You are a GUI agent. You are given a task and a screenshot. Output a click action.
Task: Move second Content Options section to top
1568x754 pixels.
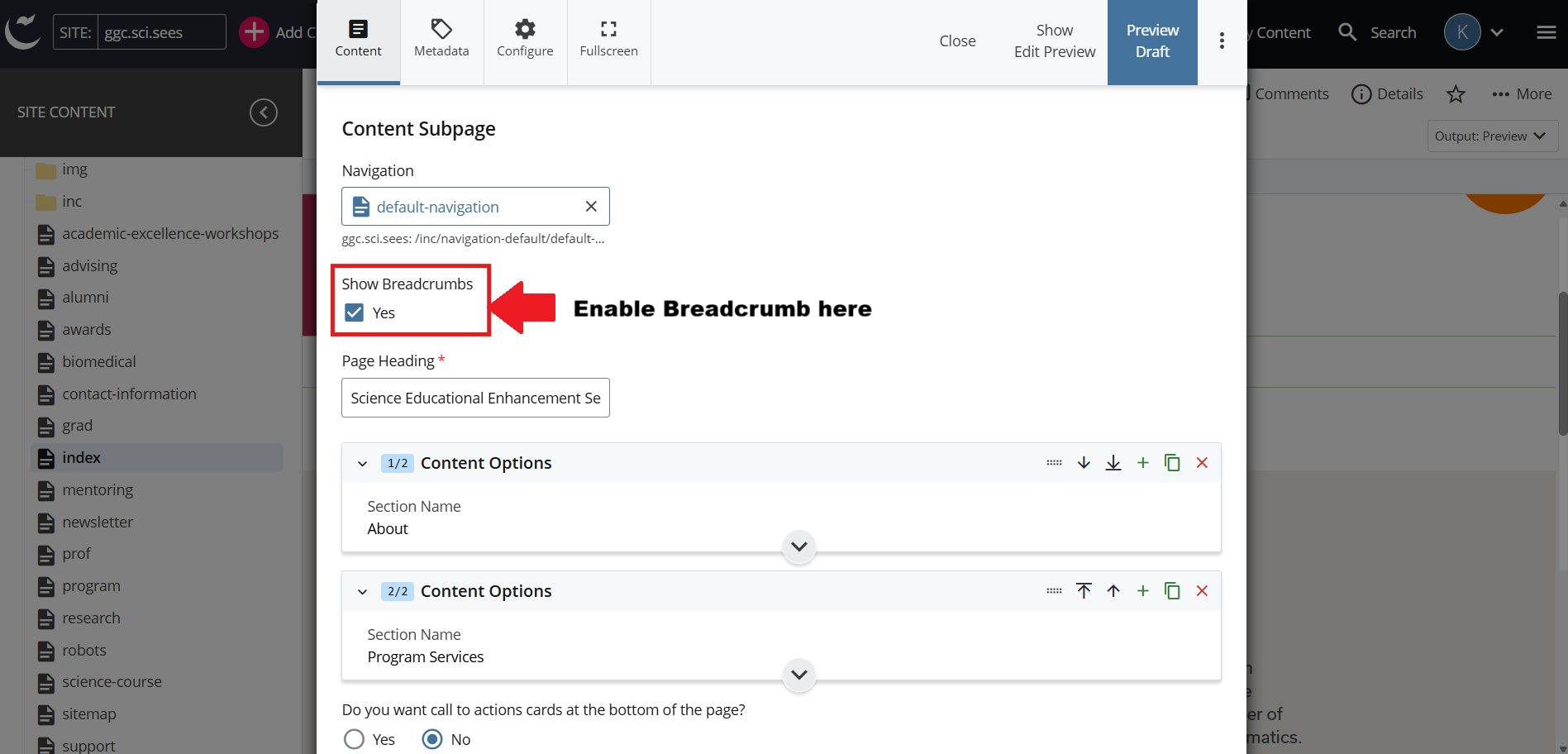tap(1084, 591)
